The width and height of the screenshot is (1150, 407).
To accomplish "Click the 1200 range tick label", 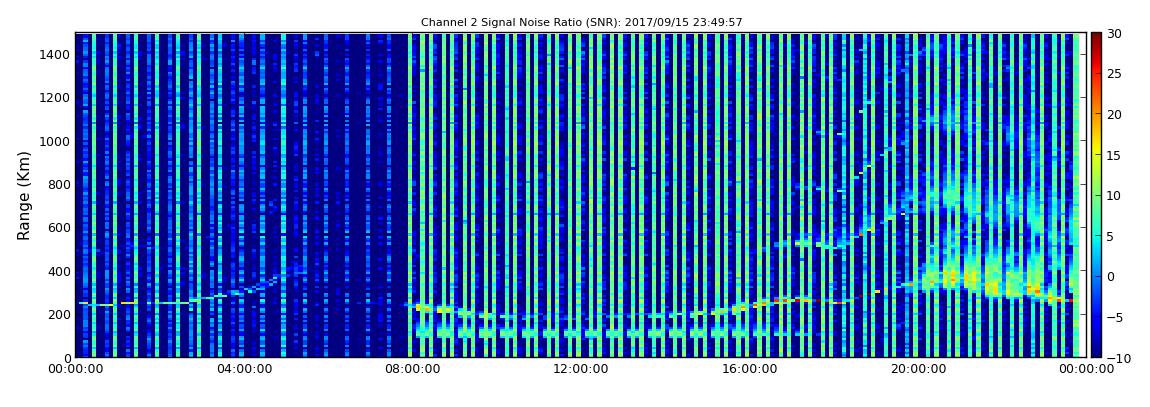I will (x=56, y=98).
